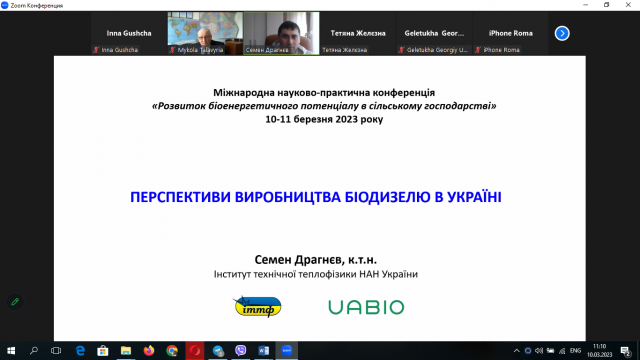The image size is (640, 360).
Task: Click the muted microphone icon beside Inna Gushcha
Action: (x=96, y=50)
